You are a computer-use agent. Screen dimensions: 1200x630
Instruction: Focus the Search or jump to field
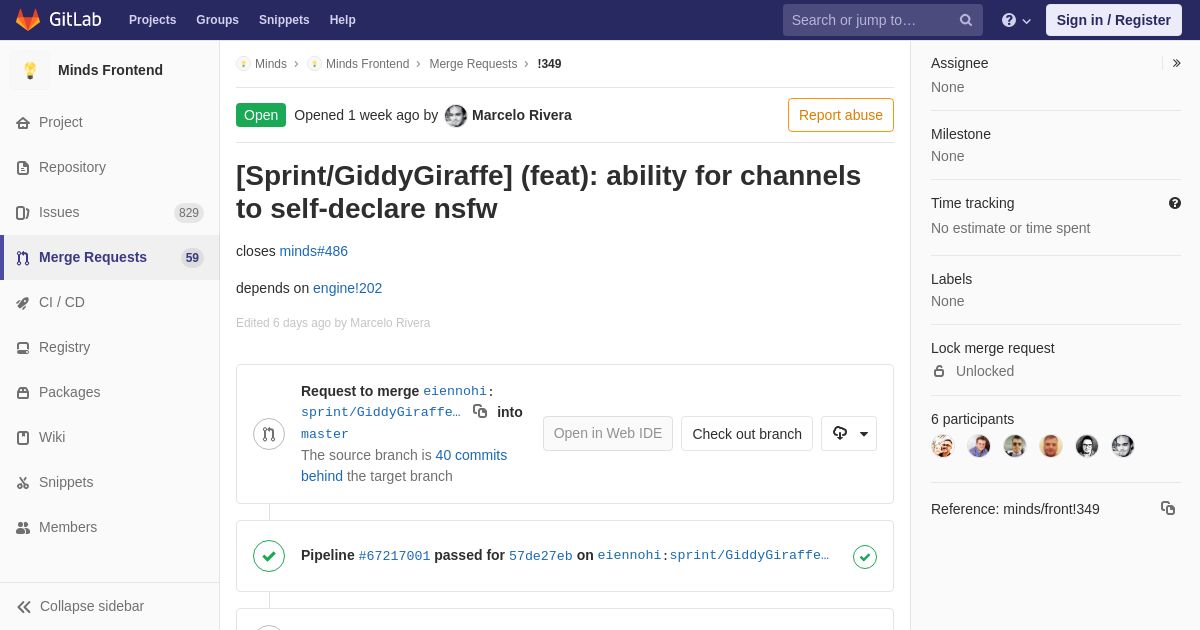(x=883, y=20)
